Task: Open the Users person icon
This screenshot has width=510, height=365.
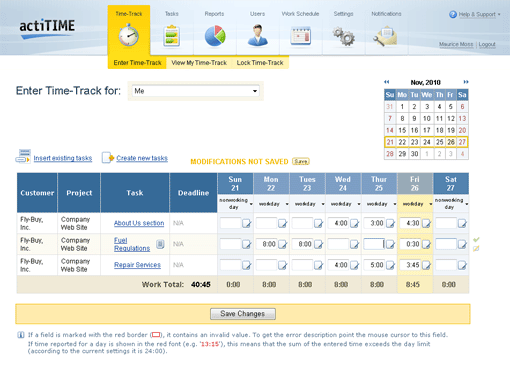Action: point(257,35)
